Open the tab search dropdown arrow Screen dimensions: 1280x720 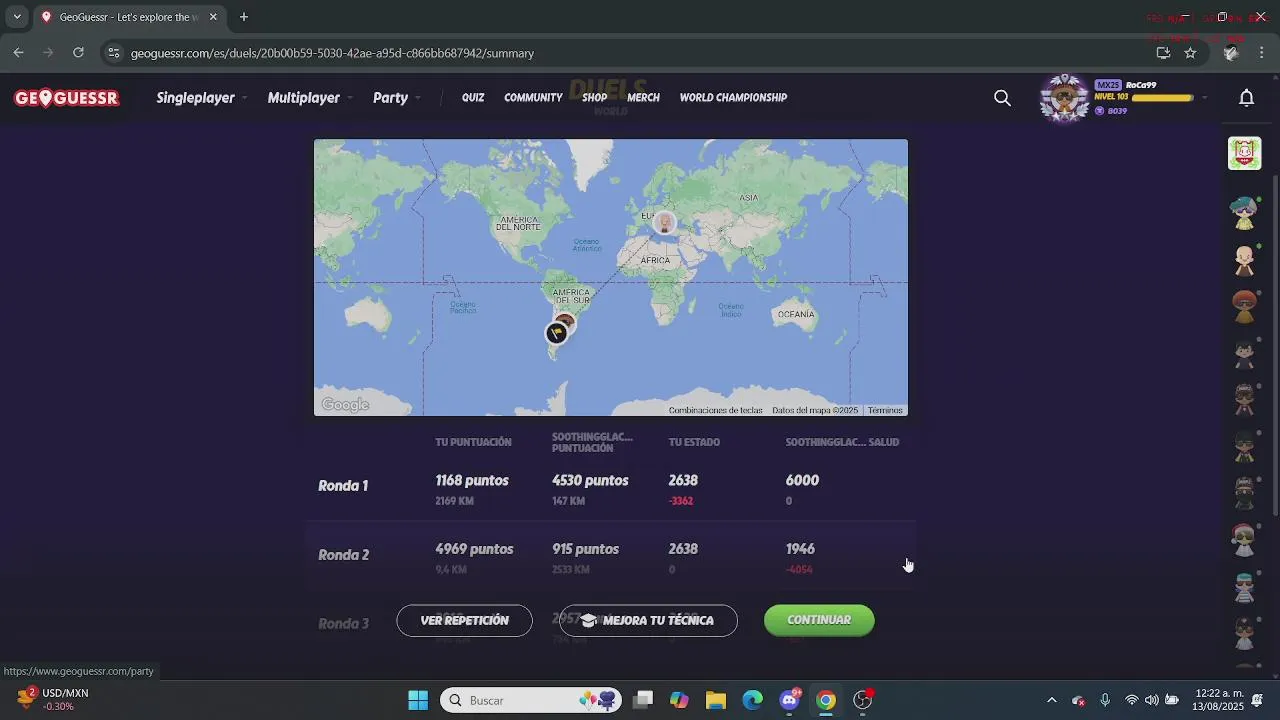[x=17, y=17]
